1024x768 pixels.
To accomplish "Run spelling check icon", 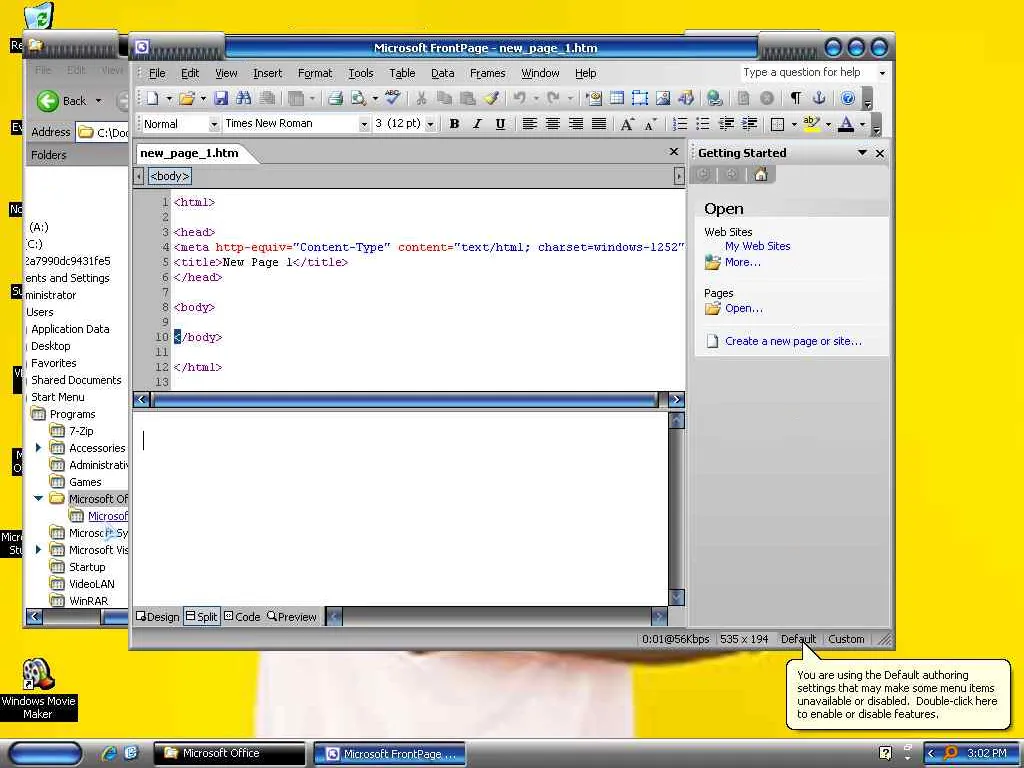I will tap(392, 98).
